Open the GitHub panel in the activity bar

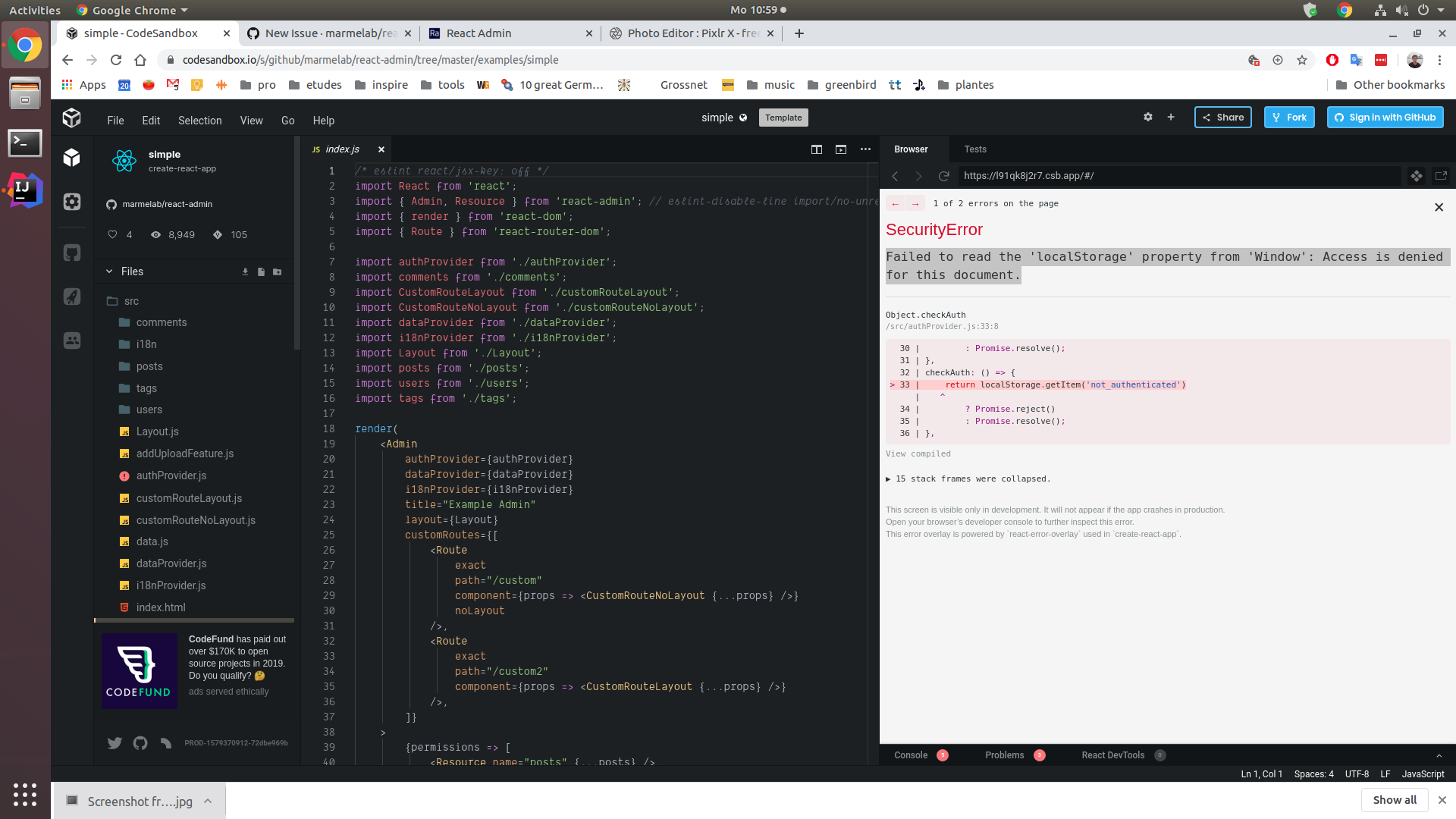72,253
